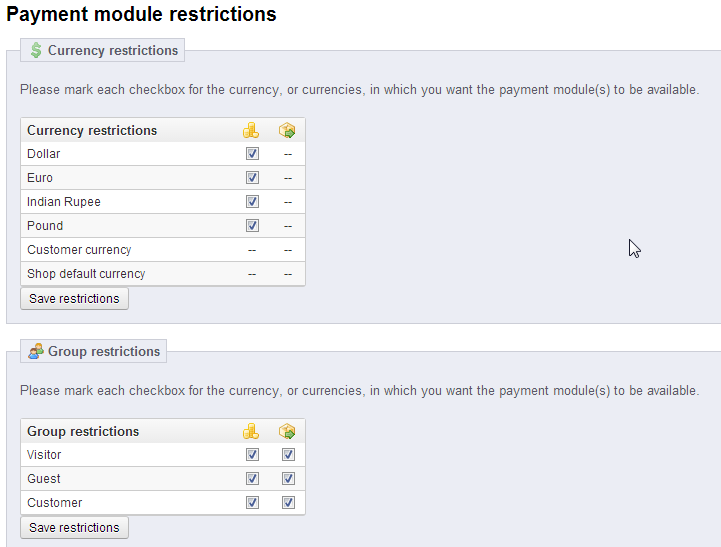
Task: Click gold coins icon in Group restrictions table
Action: (x=252, y=431)
